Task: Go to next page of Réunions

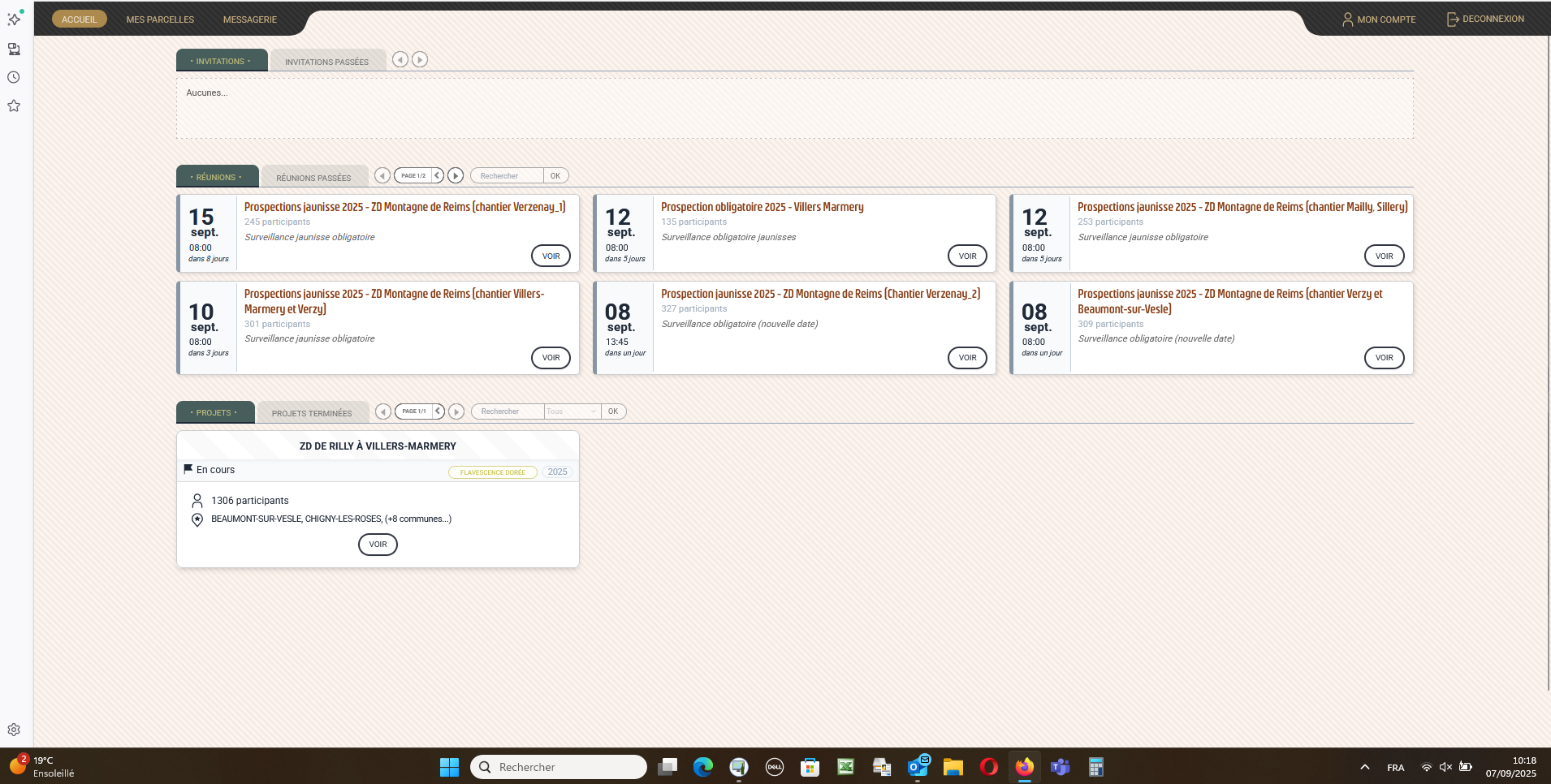Action: point(456,176)
